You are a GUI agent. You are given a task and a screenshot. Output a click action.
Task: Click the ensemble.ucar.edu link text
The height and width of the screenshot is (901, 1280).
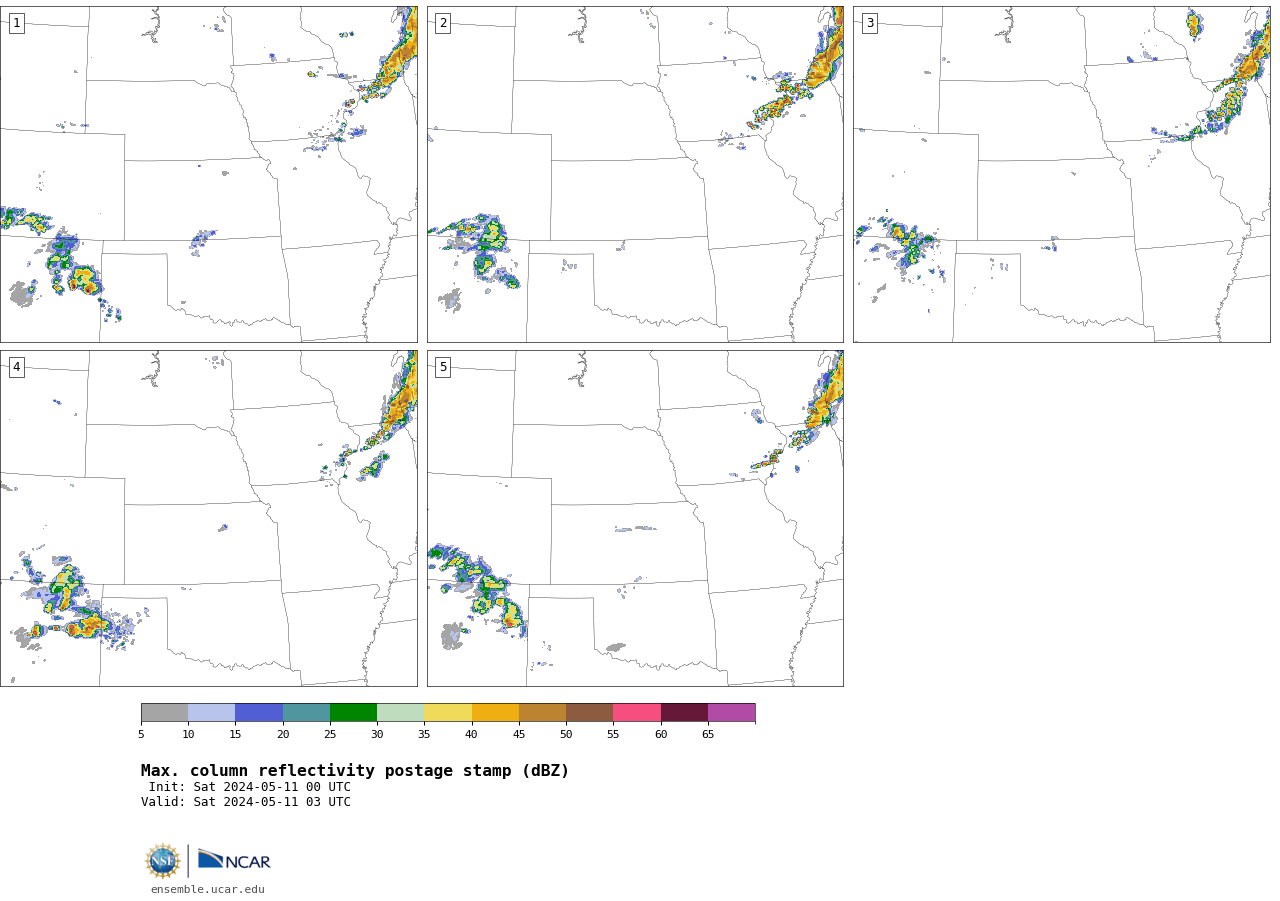(x=208, y=890)
